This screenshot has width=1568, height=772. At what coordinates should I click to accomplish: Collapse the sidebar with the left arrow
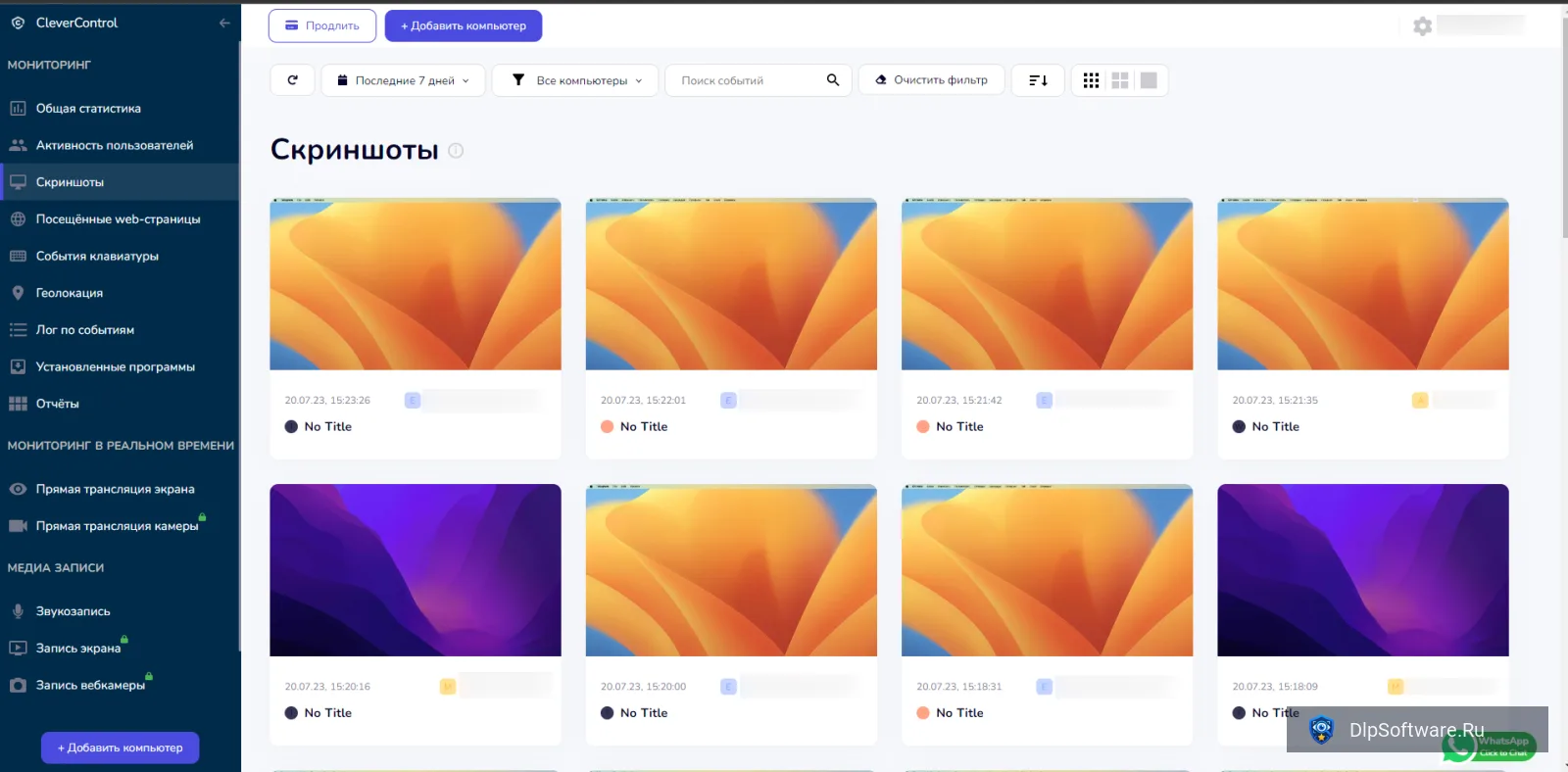pos(224,23)
